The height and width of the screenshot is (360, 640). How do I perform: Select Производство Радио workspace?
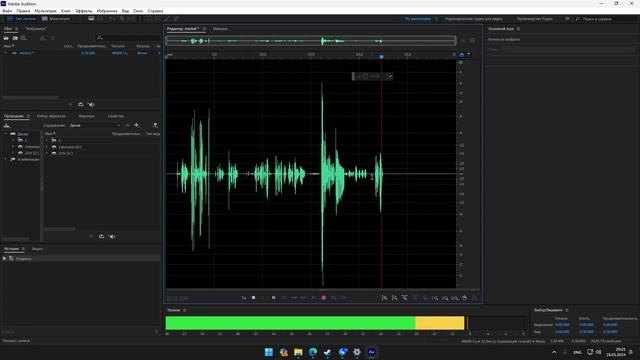(535, 19)
